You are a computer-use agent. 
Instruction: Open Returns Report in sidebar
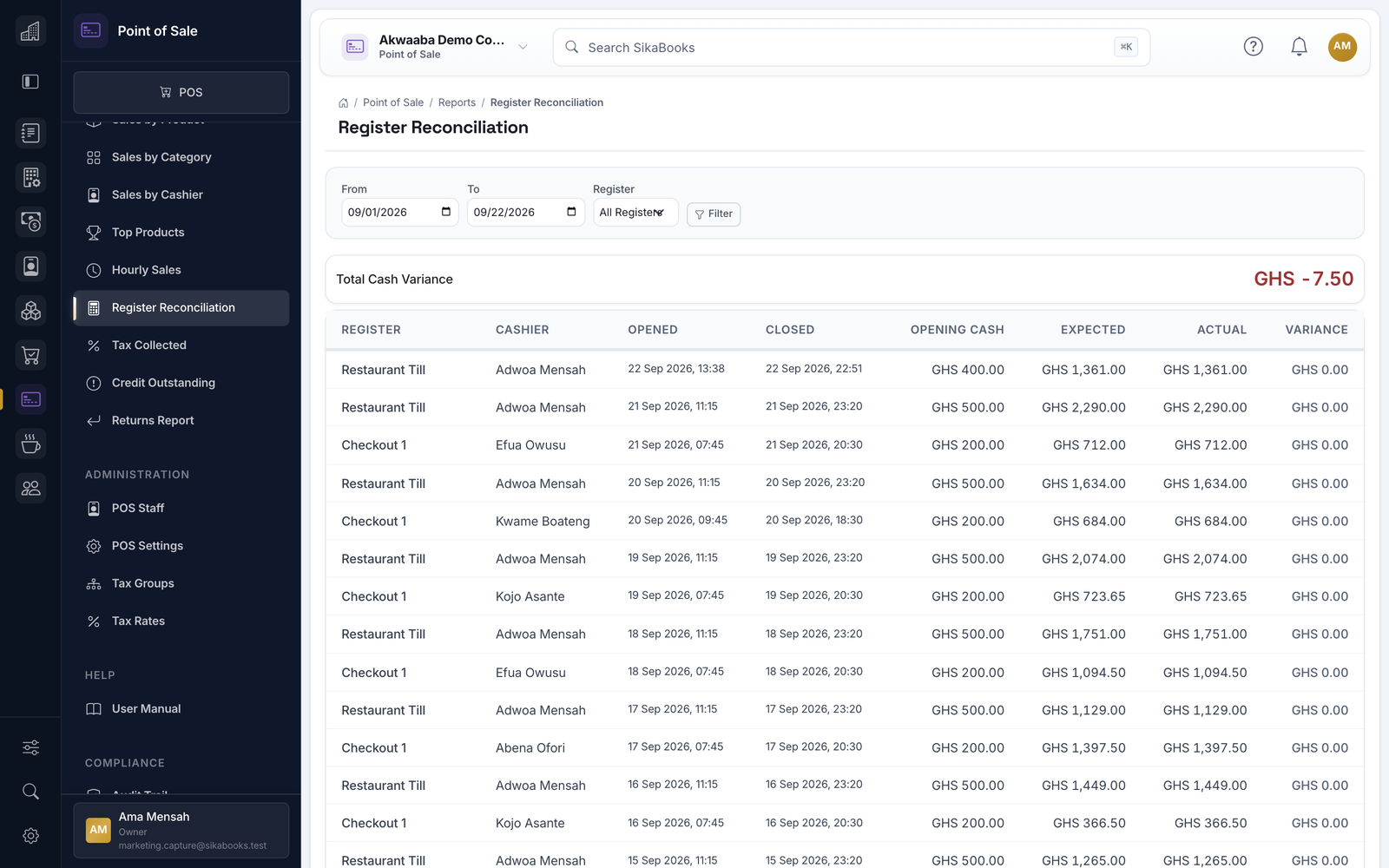pyautogui.click(x=181, y=421)
